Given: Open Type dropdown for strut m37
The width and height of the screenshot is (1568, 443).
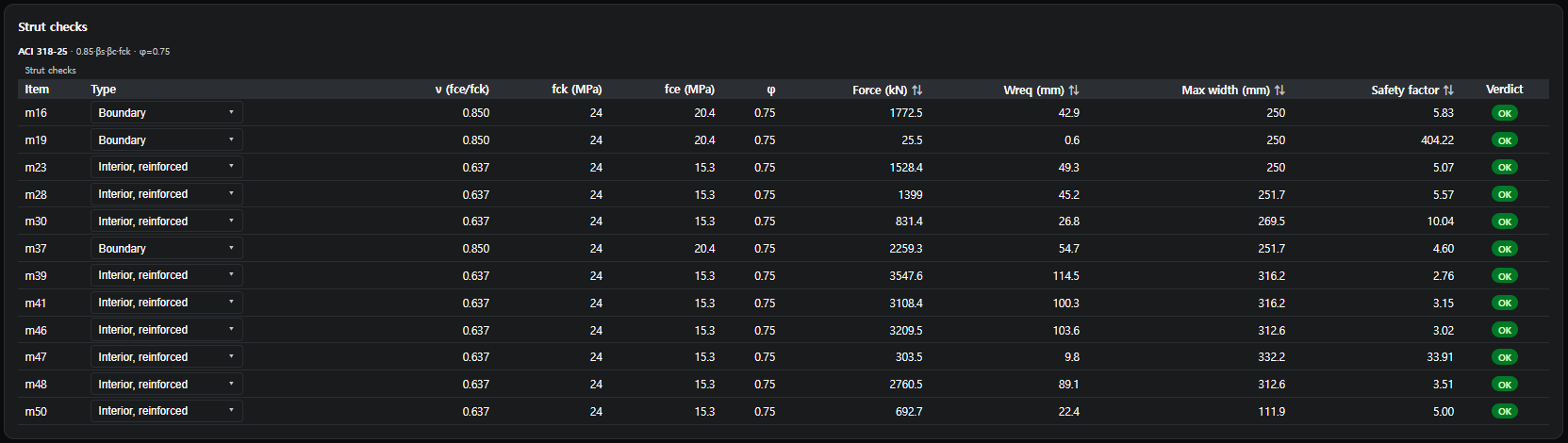Looking at the screenshot, I should tap(167, 248).
